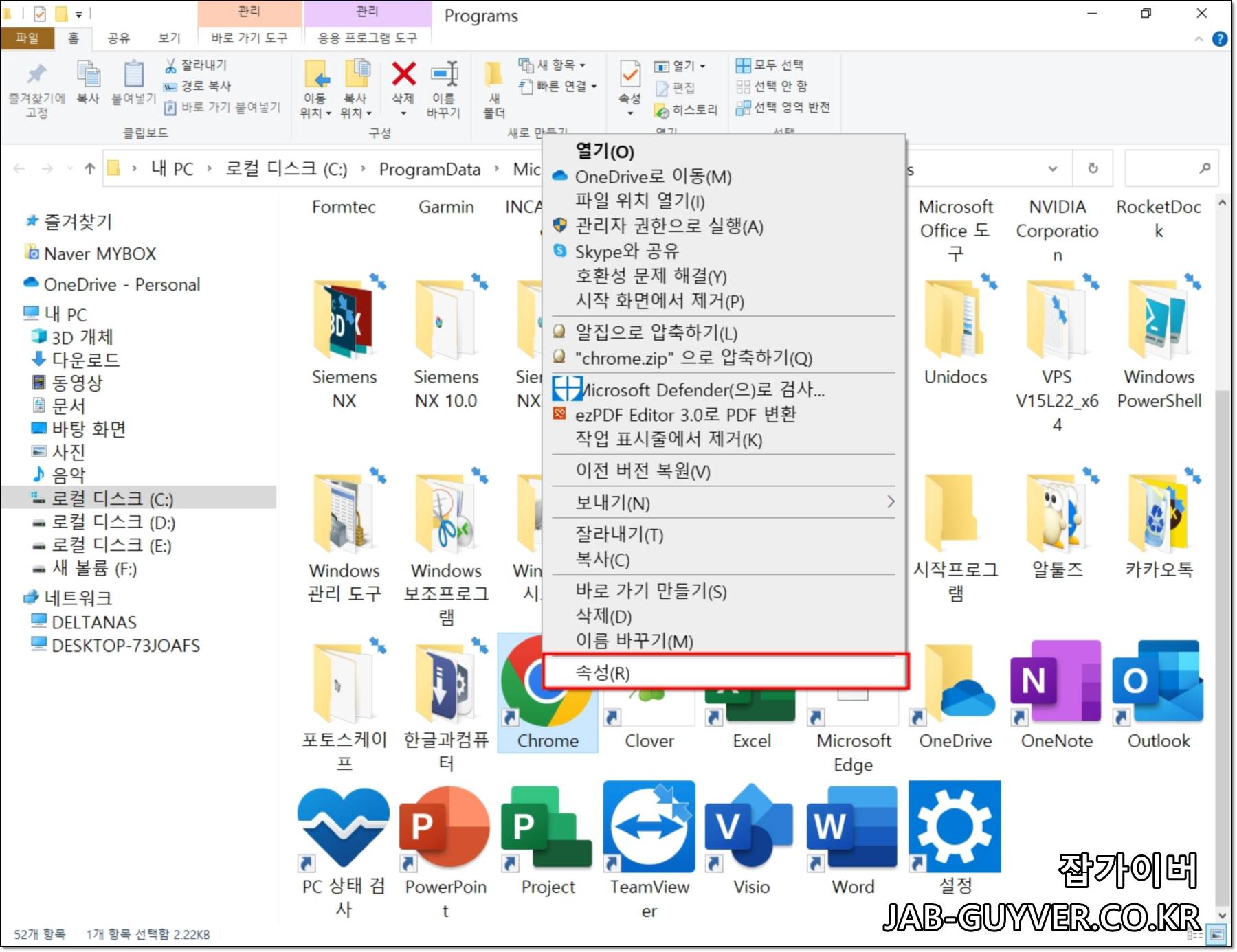The image size is (1237, 952).
Task: Select 다운로드 in the navigation pane
Action: (77, 359)
